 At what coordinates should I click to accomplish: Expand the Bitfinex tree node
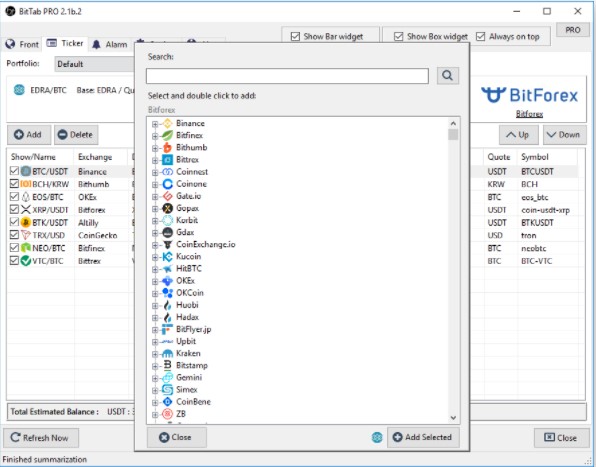click(x=155, y=136)
